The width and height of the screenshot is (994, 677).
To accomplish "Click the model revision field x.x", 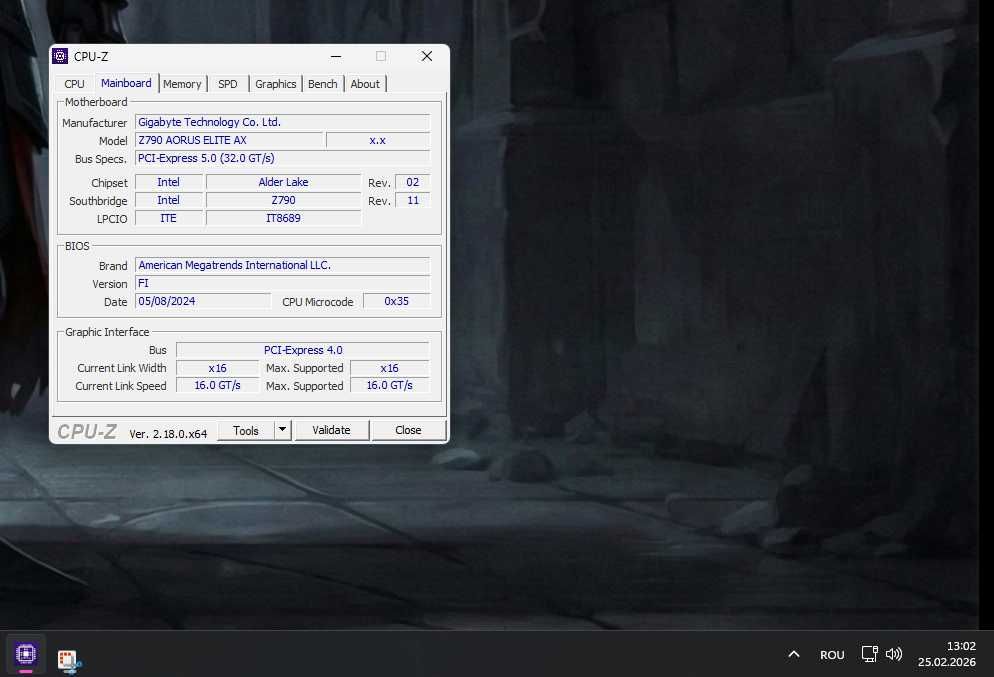I will click(x=378, y=140).
